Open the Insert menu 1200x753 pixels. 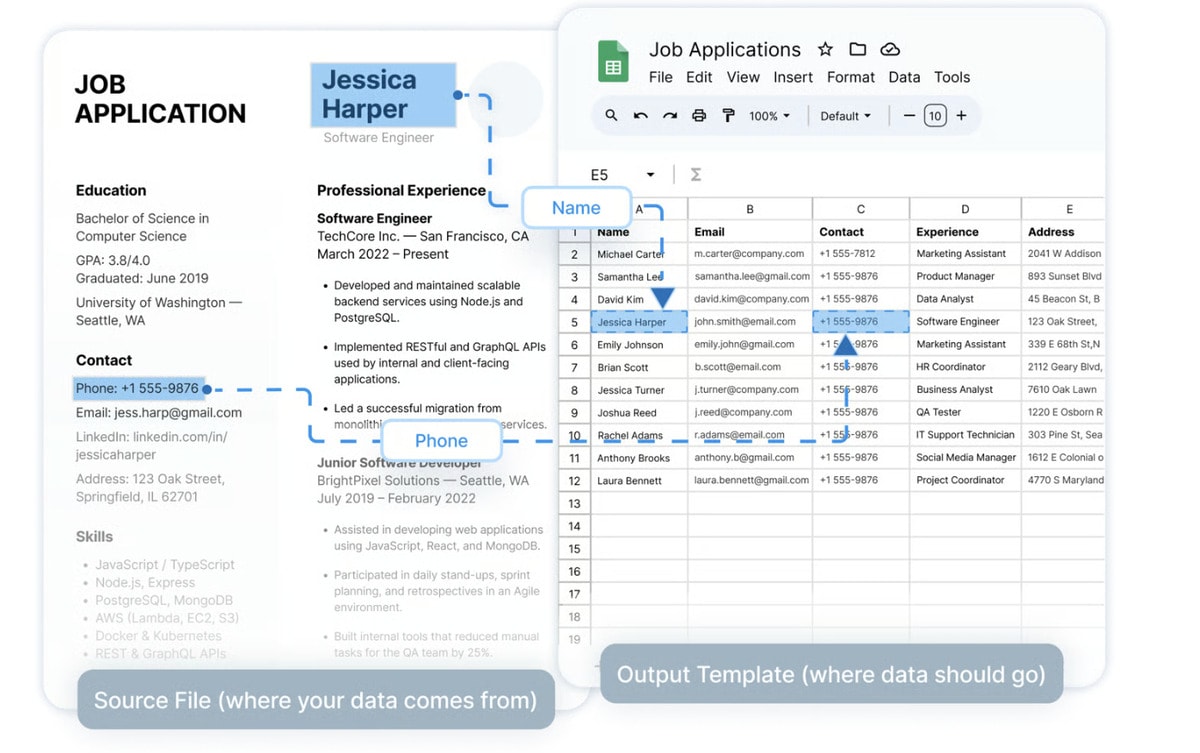(793, 77)
